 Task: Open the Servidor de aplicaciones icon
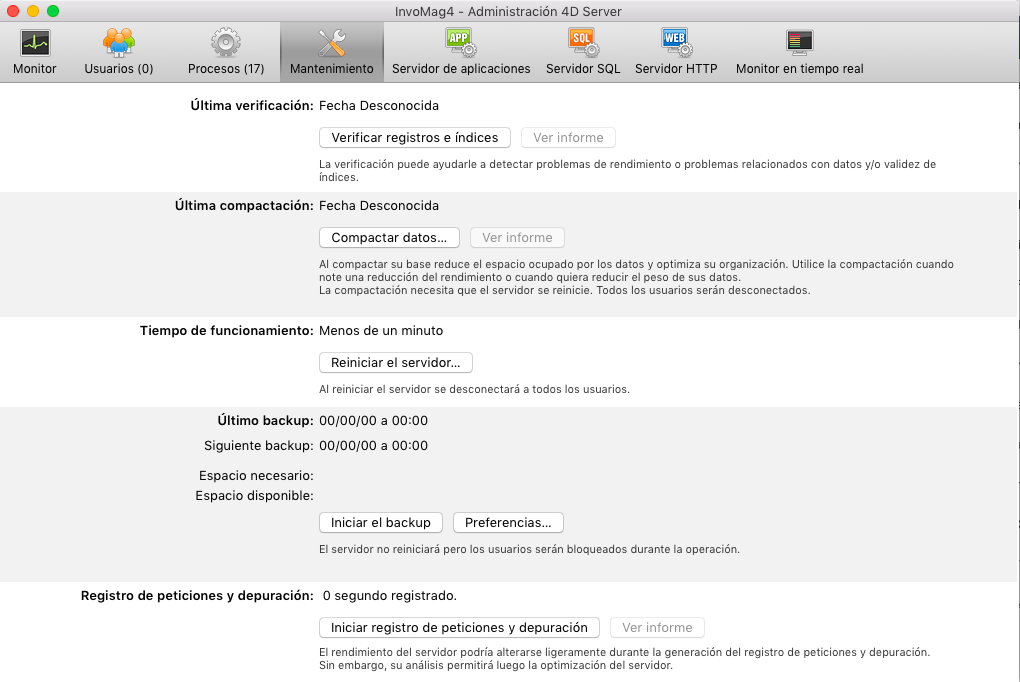coord(461,43)
